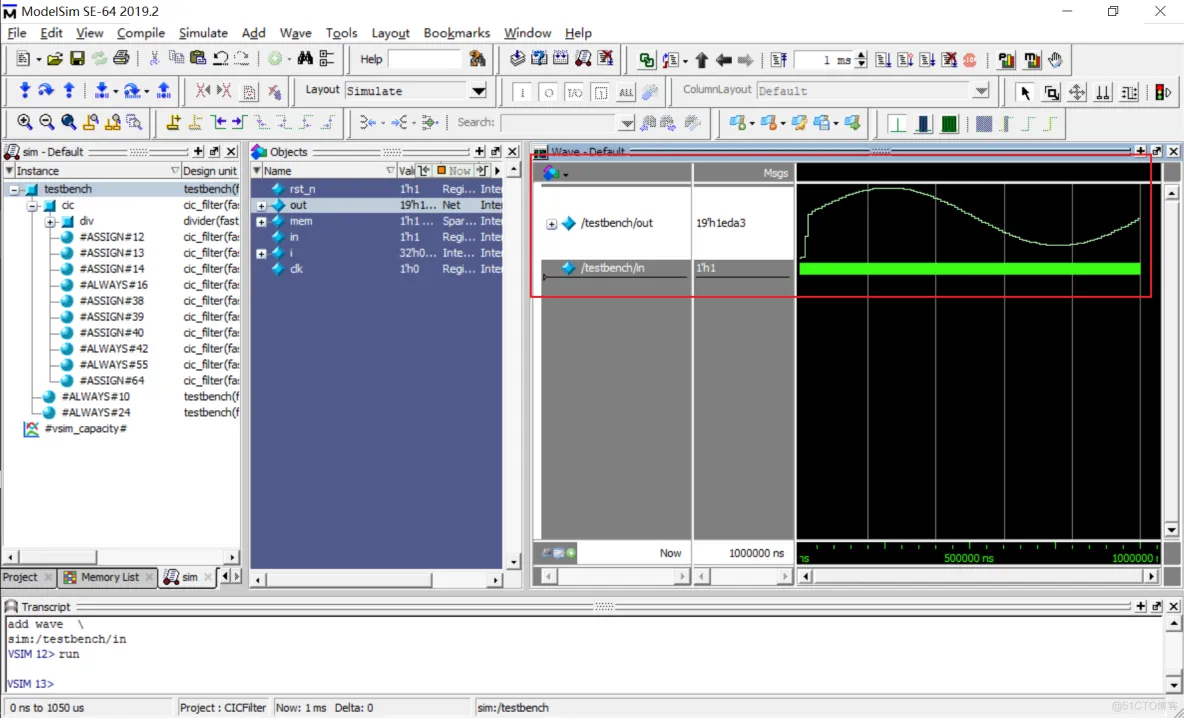Expand /testbench/out in the Wave pane
The height and width of the screenshot is (718, 1184).
(x=551, y=223)
